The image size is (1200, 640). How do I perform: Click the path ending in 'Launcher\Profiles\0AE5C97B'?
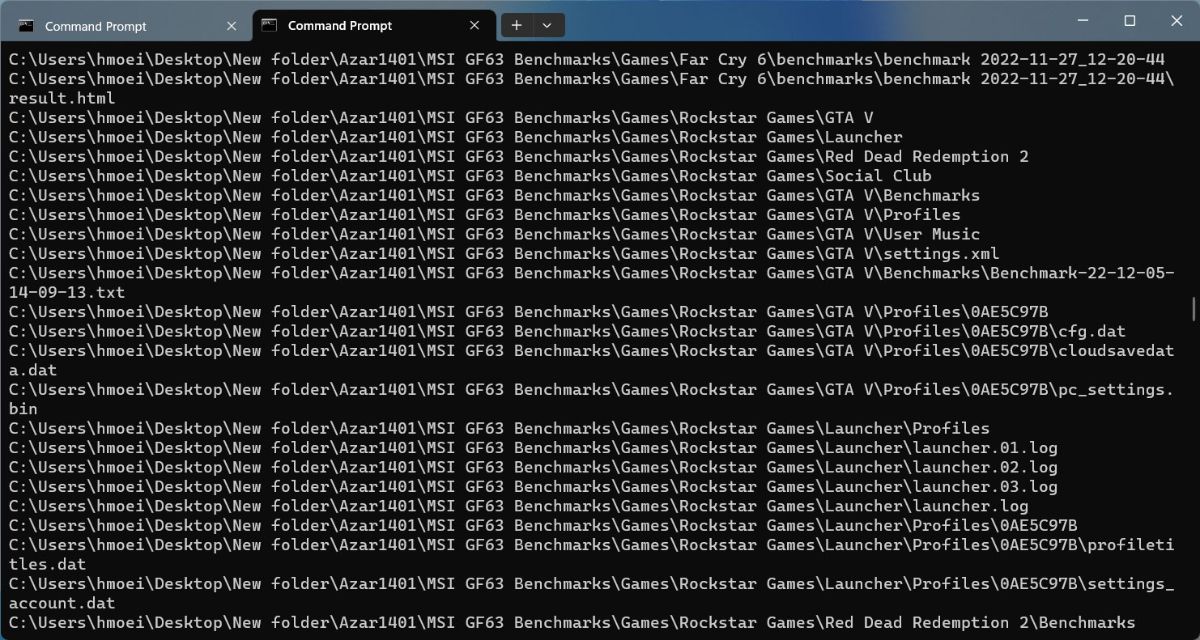click(x=543, y=525)
